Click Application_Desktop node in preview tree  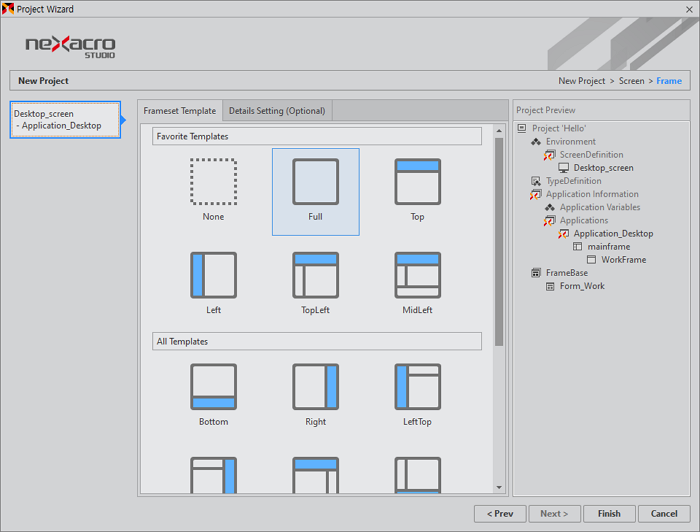(612, 234)
